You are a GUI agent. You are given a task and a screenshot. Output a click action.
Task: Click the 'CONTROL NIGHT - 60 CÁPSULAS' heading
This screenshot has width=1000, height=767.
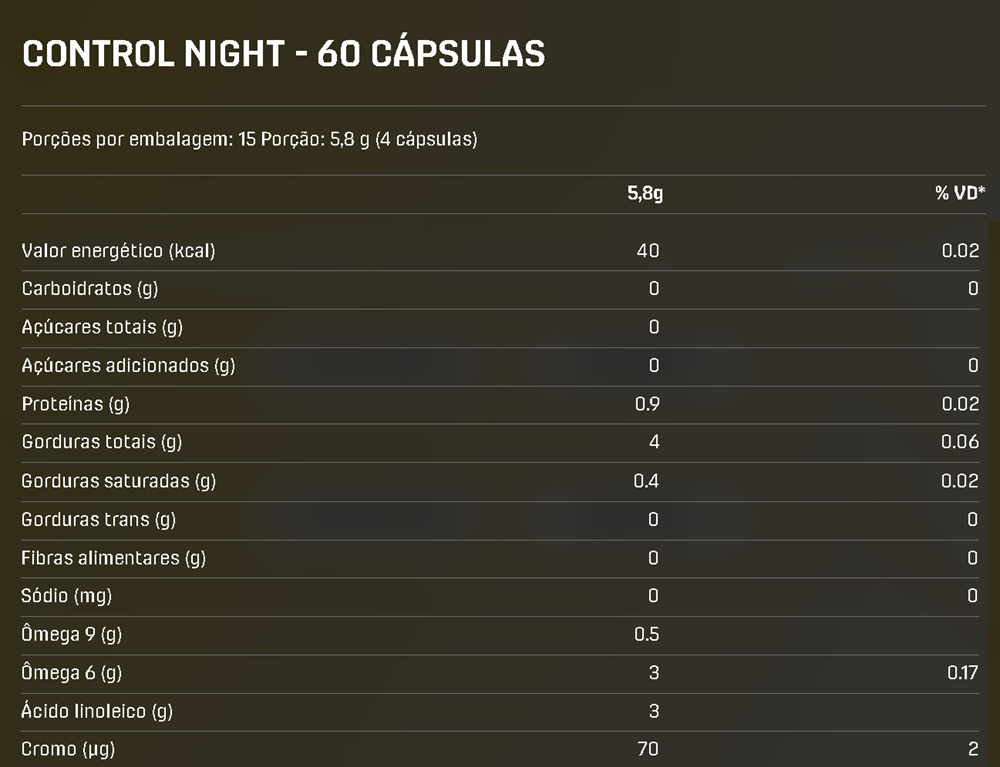[283, 54]
